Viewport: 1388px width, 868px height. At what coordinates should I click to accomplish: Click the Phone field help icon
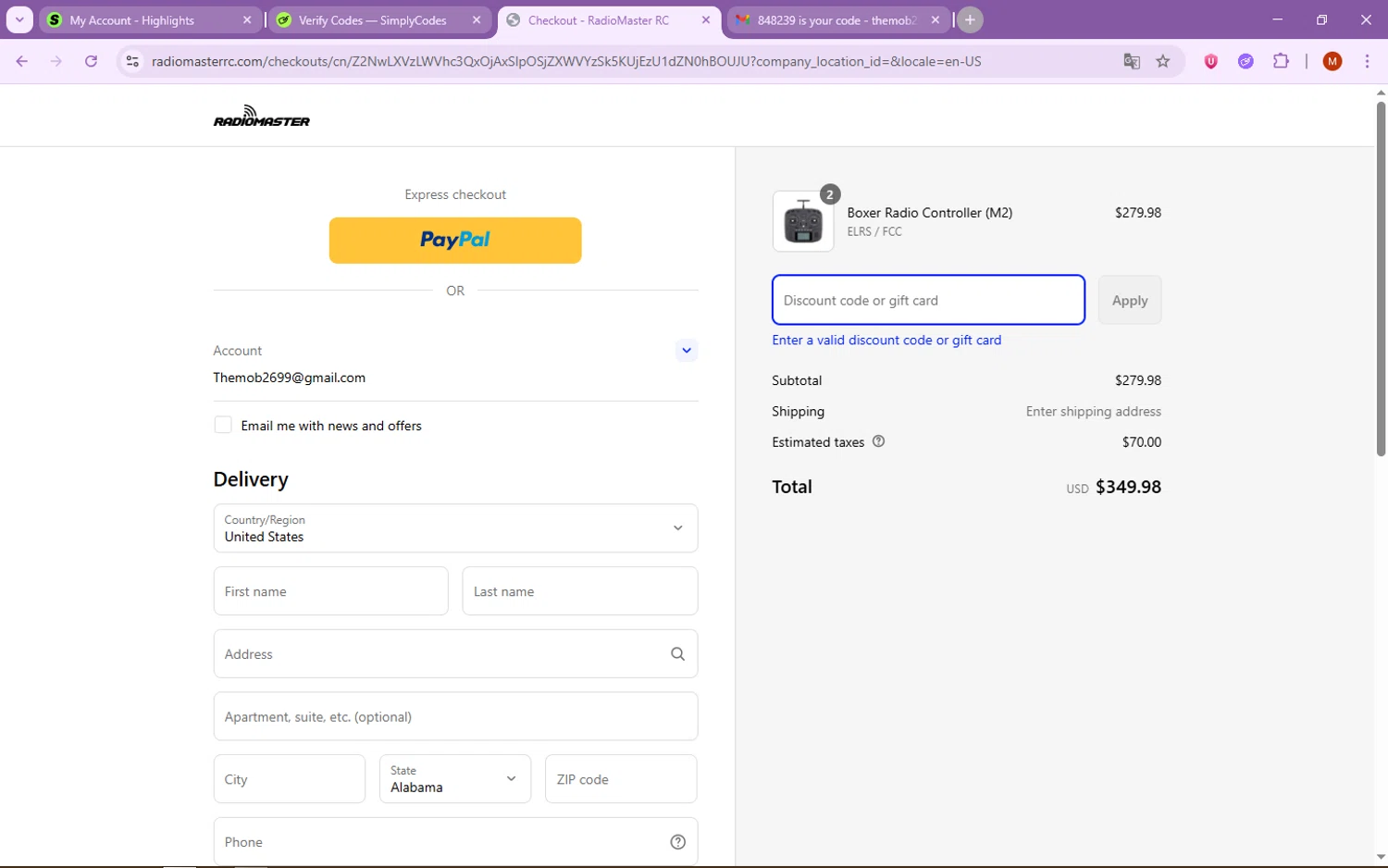click(677, 842)
